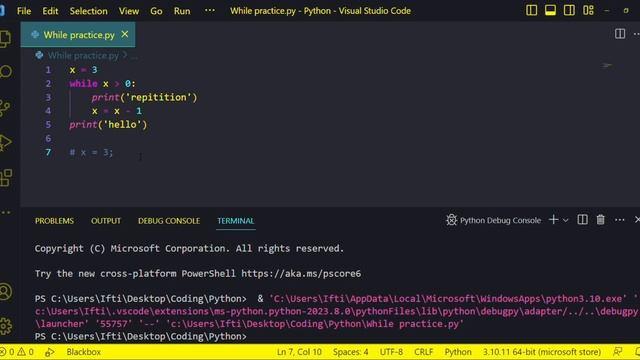Split the editor to the right
Viewport: 640px width, 360px height.
620,33
